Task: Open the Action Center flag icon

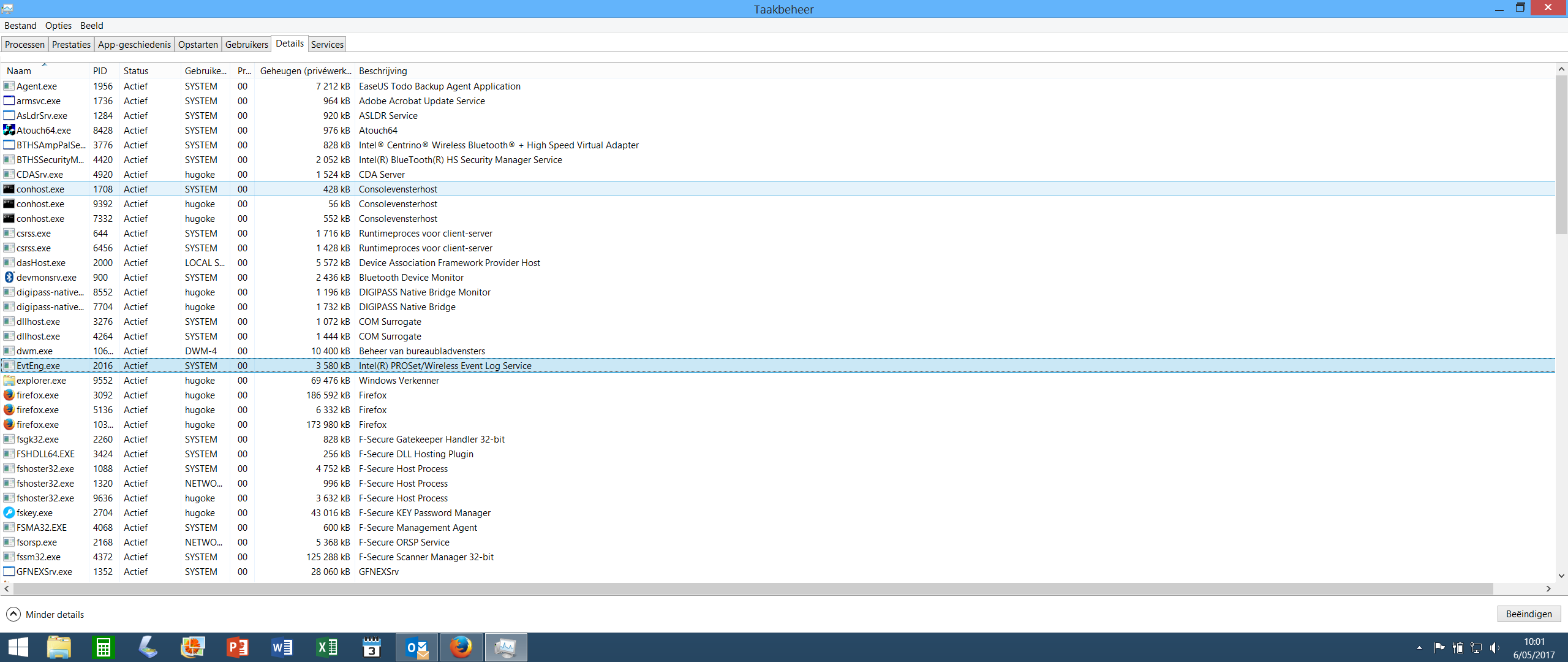Action: pos(1439,647)
